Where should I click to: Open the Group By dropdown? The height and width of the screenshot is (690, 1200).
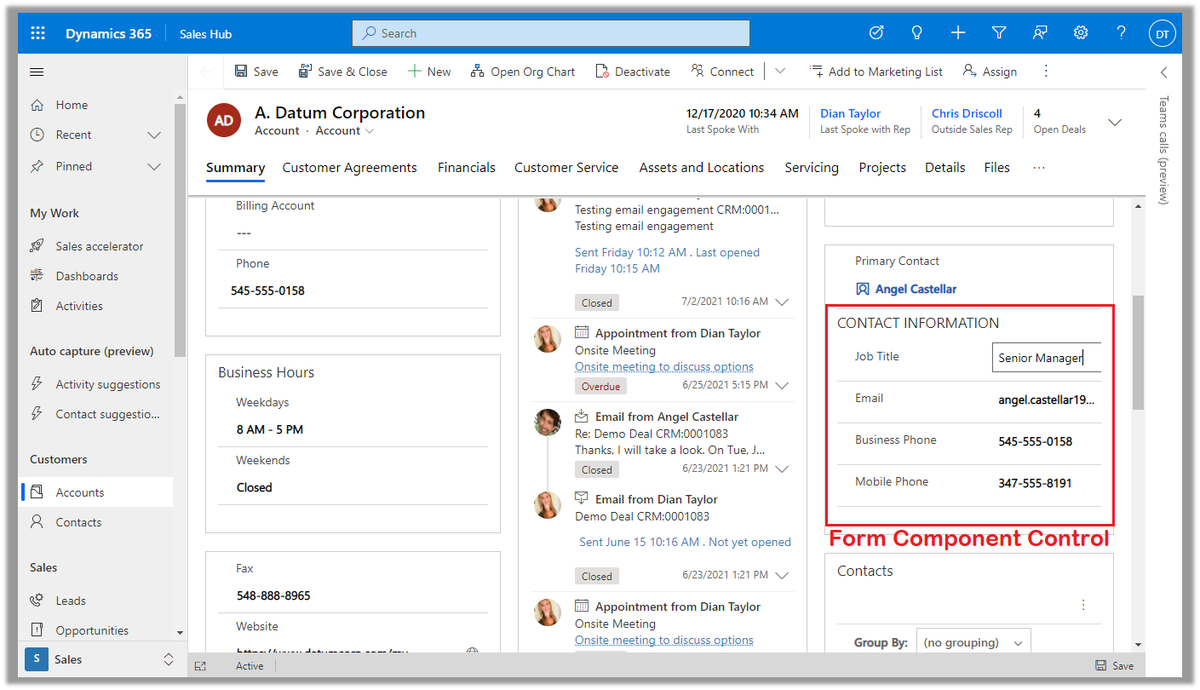pos(973,642)
